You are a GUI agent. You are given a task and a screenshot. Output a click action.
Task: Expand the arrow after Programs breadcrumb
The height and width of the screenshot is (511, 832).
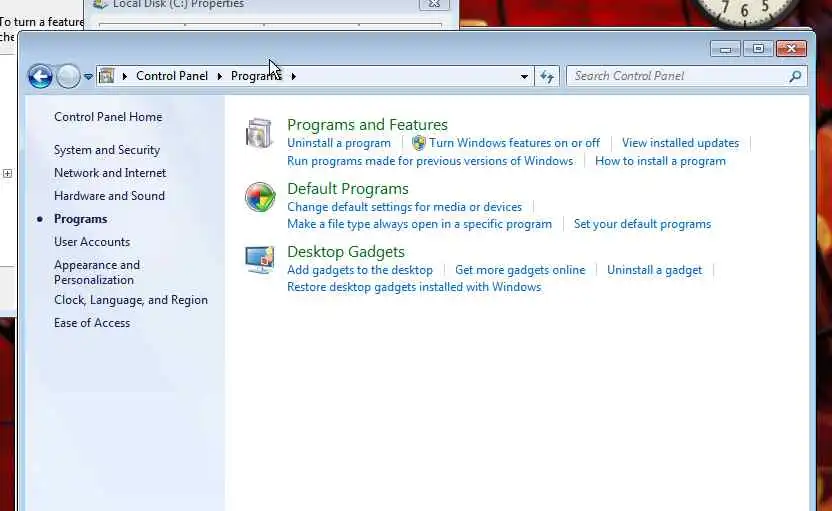click(293, 76)
